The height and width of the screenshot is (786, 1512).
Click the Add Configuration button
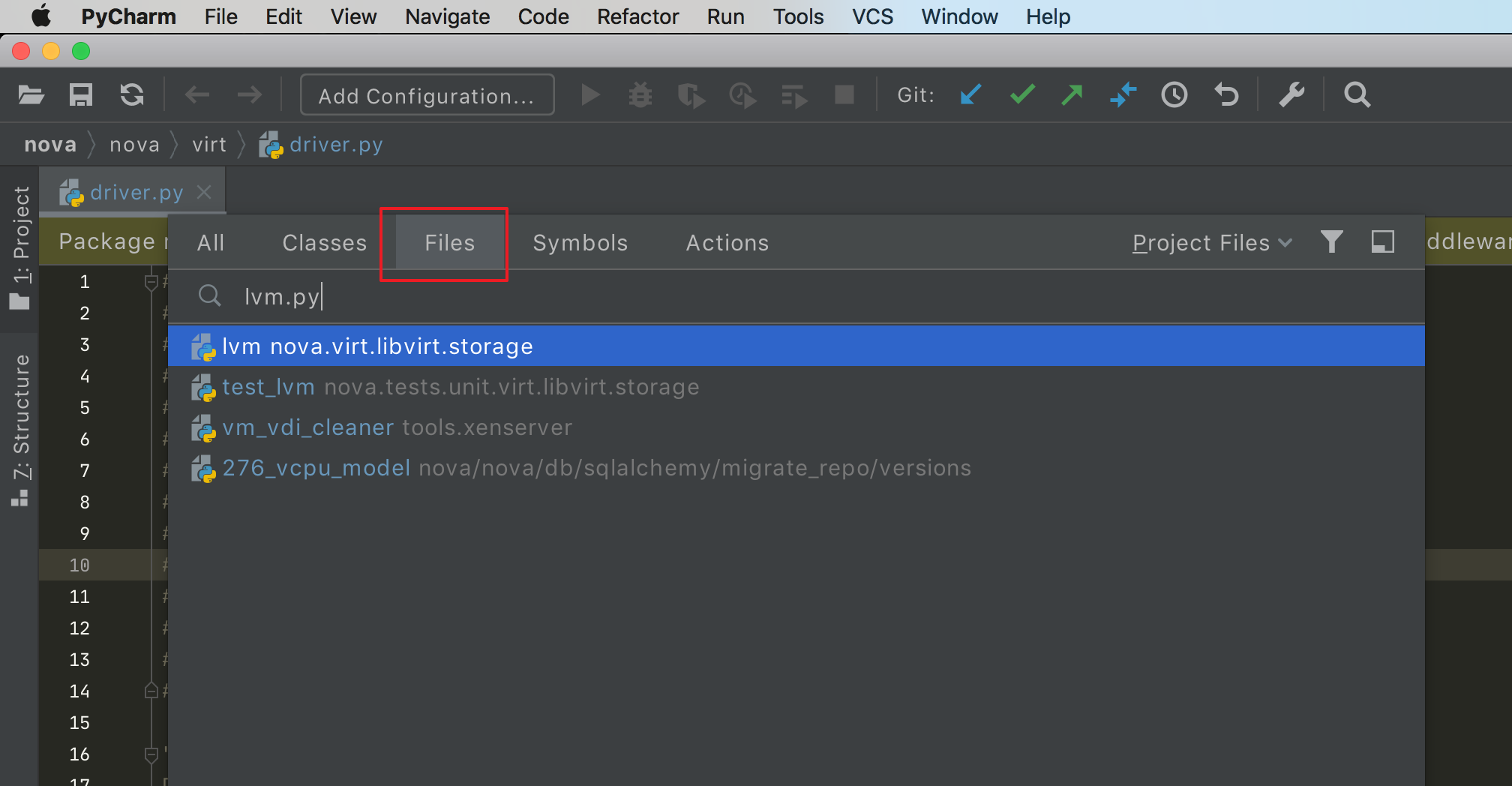(x=427, y=95)
